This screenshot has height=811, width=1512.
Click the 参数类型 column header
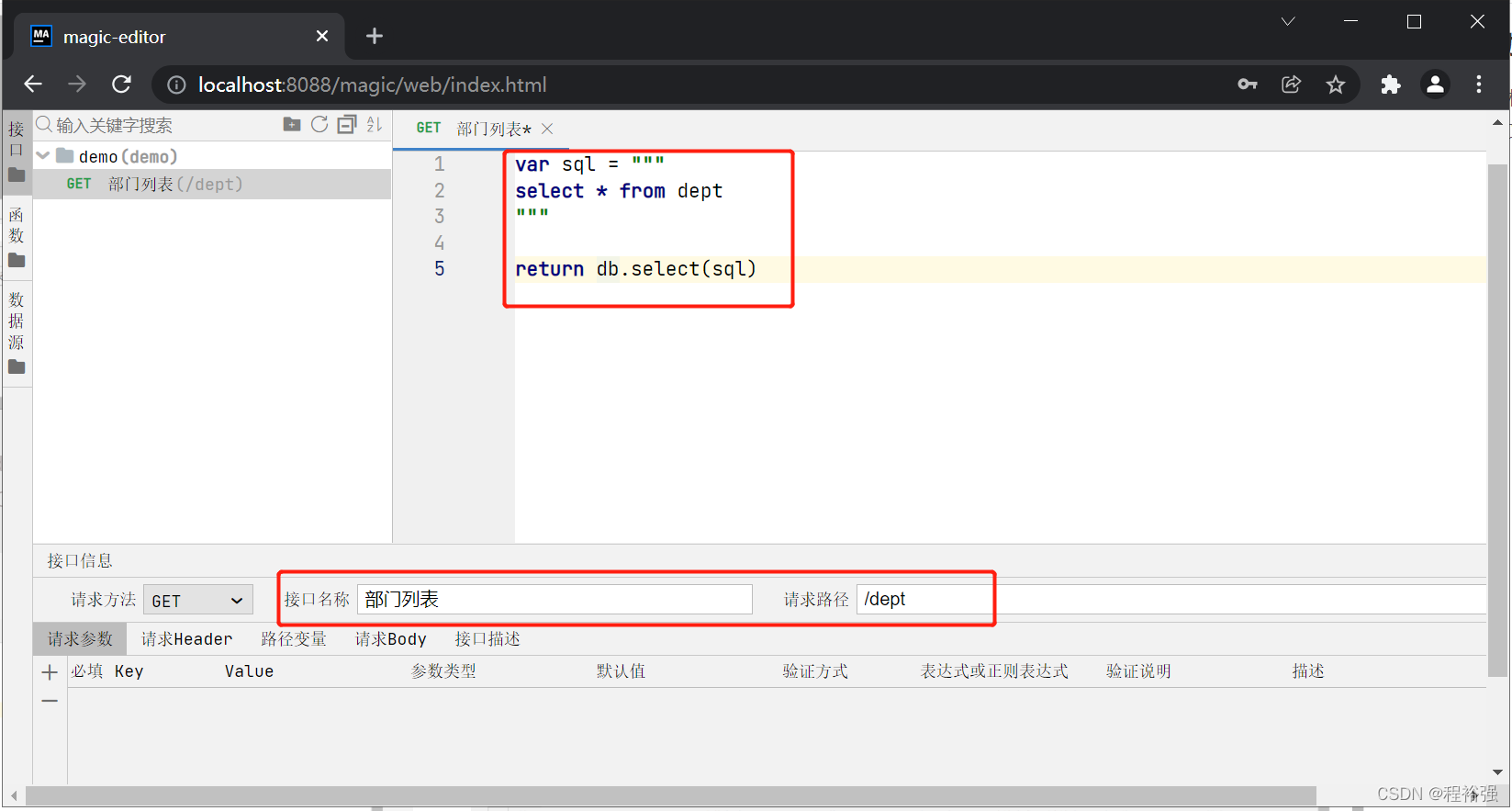[443, 671]
